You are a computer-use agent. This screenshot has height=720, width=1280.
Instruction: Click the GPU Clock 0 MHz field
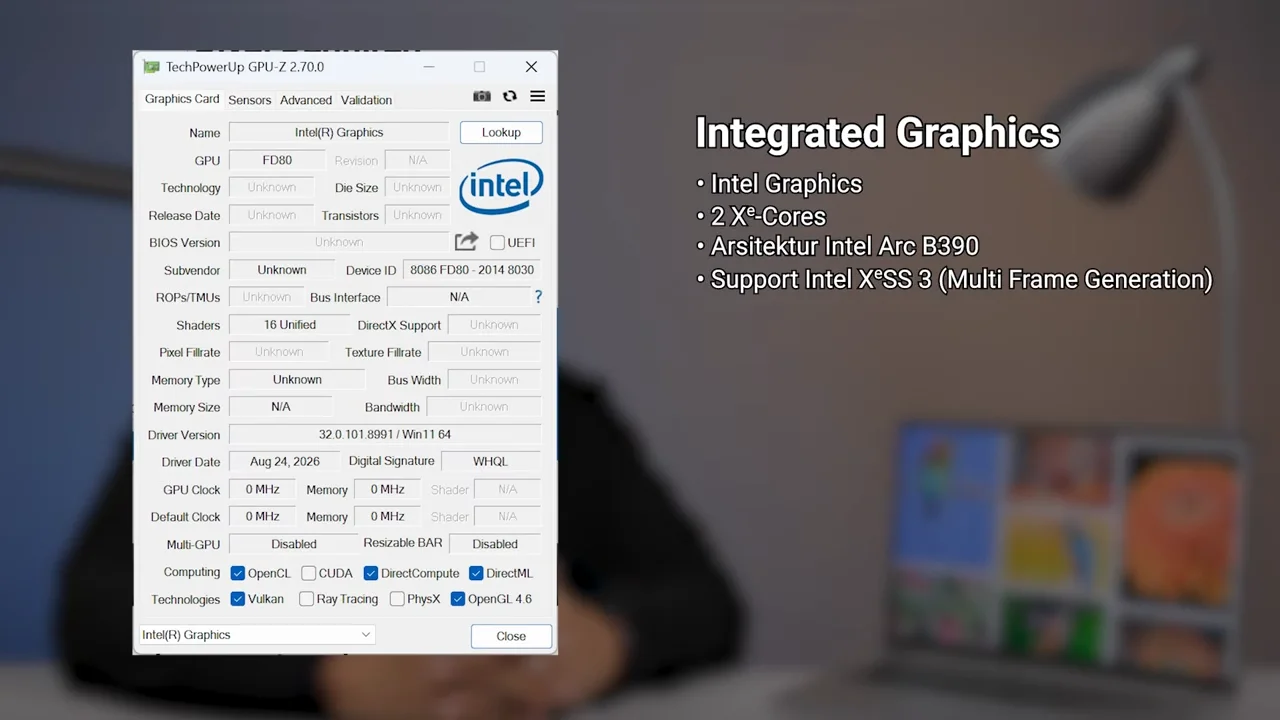pos(262,490)
